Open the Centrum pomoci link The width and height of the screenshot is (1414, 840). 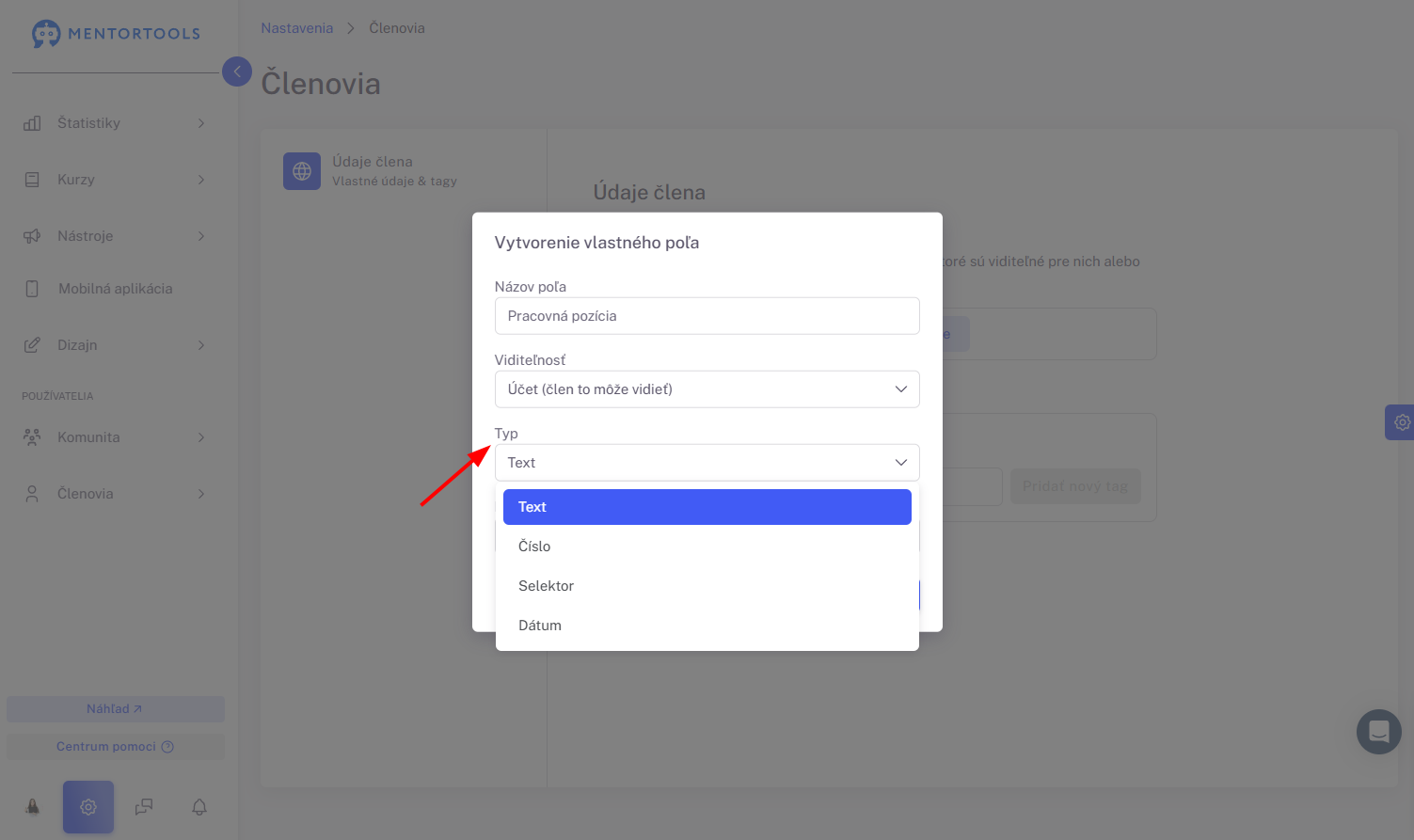pos(116,747)
